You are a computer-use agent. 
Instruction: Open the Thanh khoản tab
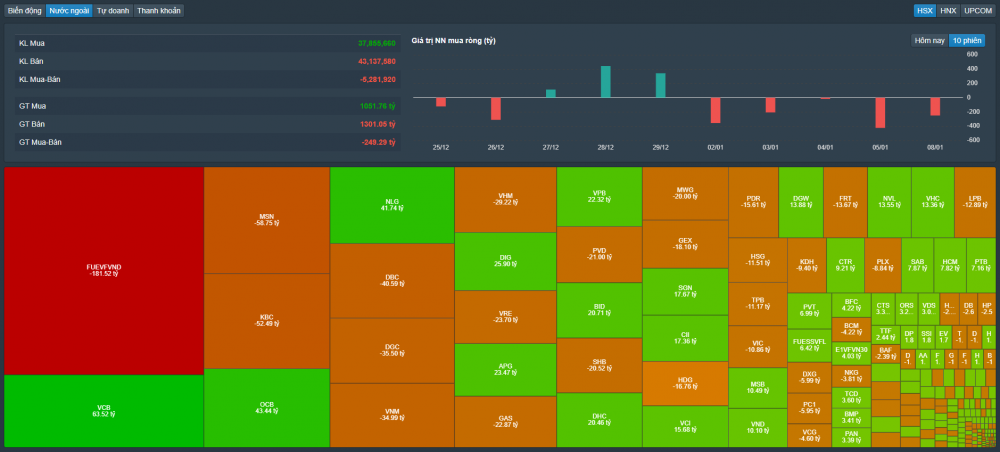159,11
